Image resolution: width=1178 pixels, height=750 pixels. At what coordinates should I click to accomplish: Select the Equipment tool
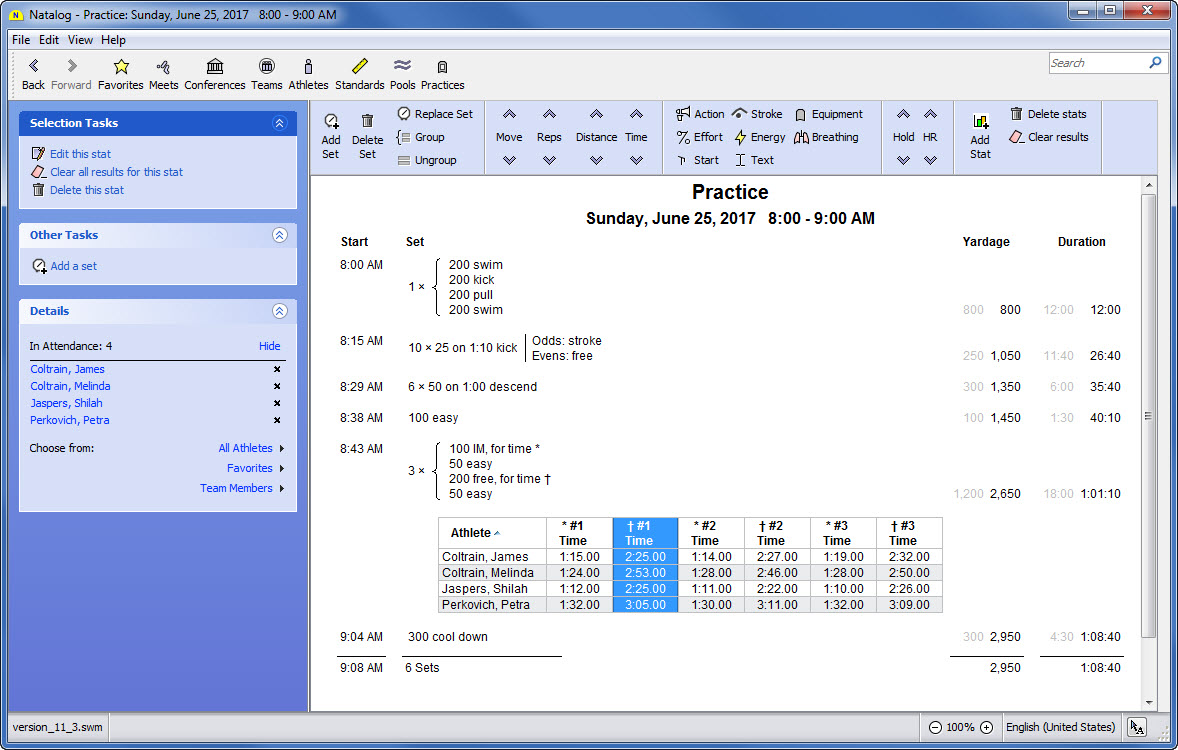pos(828,114)
